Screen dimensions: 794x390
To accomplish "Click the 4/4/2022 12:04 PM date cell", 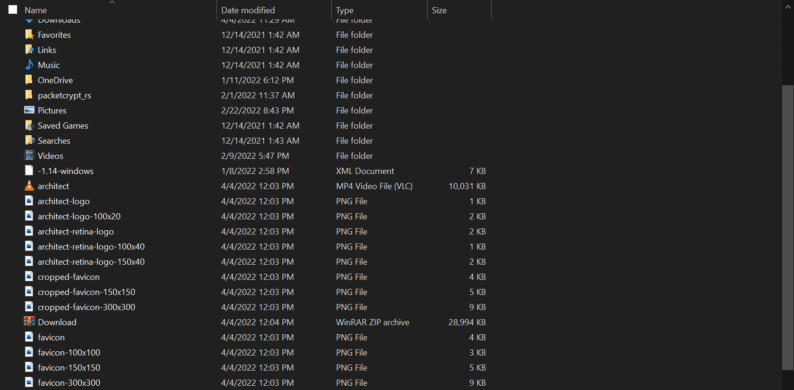I will (257, 323).
